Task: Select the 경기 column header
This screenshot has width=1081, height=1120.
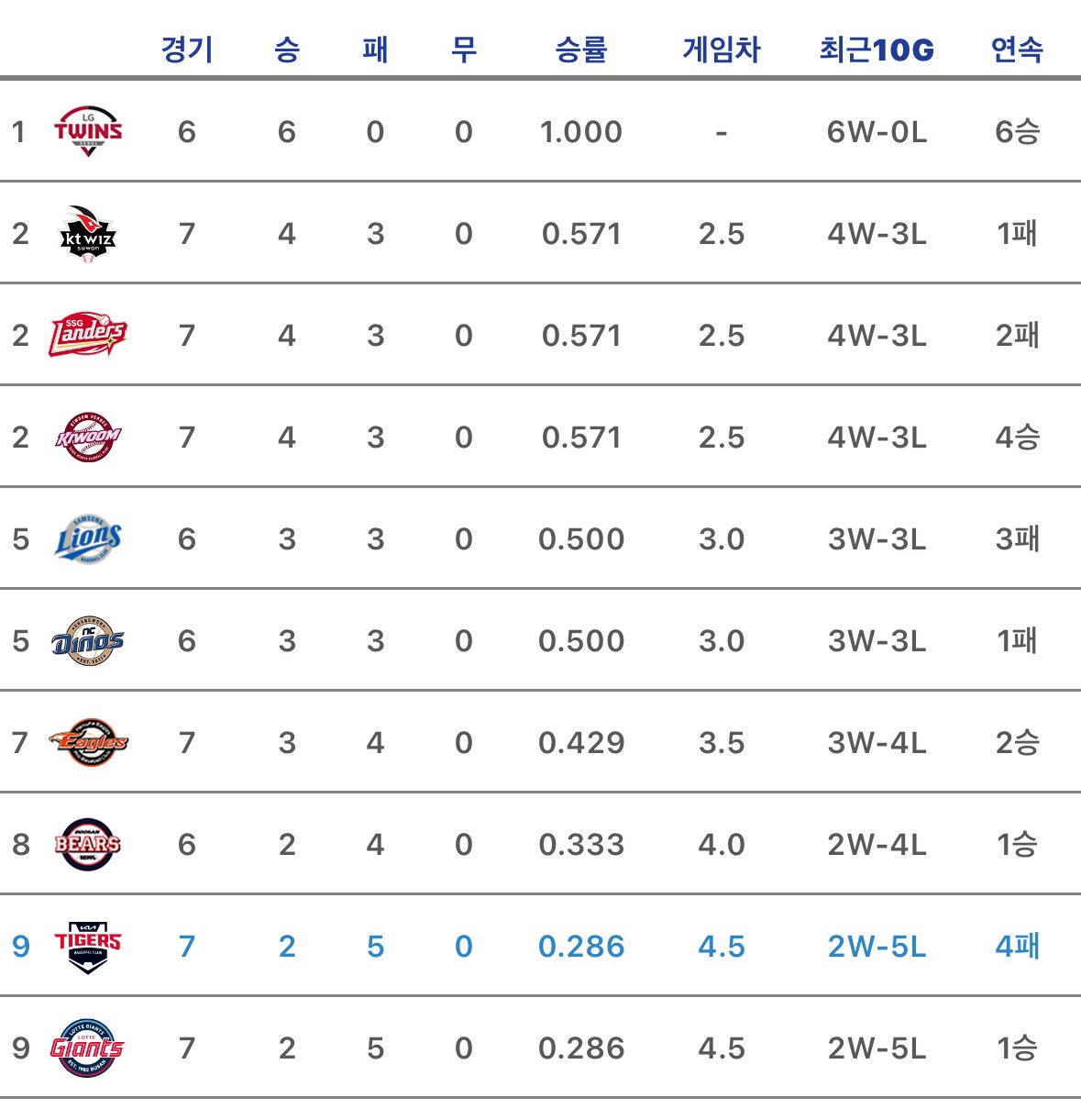Action: point(187,49)
